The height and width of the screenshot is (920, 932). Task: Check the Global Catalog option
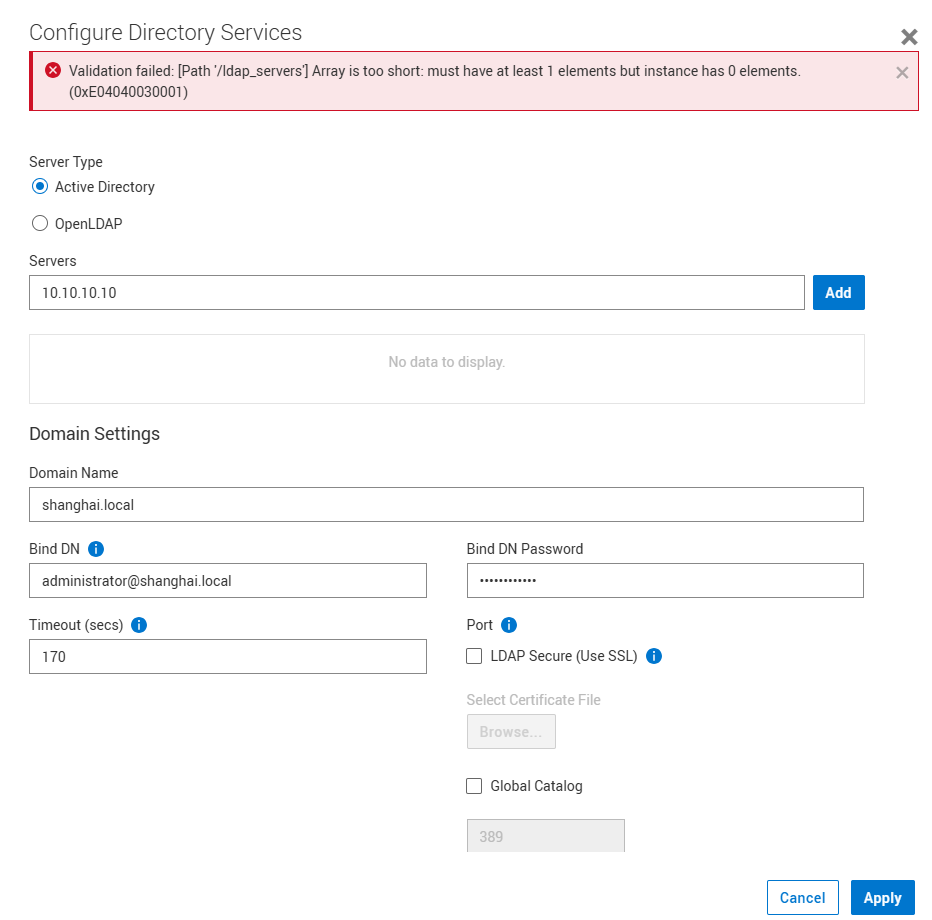pos(474,786)
